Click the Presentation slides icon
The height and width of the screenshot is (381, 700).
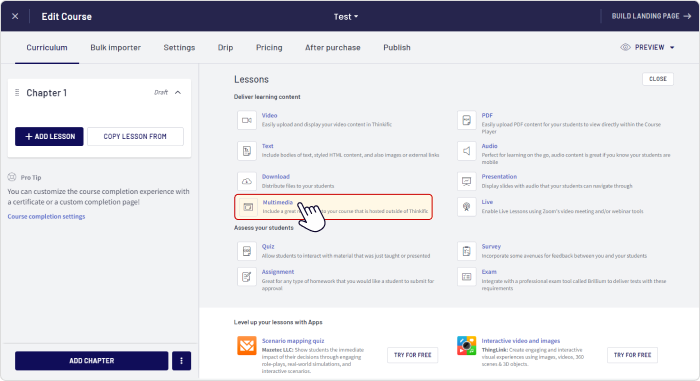[x=467, y=181]
